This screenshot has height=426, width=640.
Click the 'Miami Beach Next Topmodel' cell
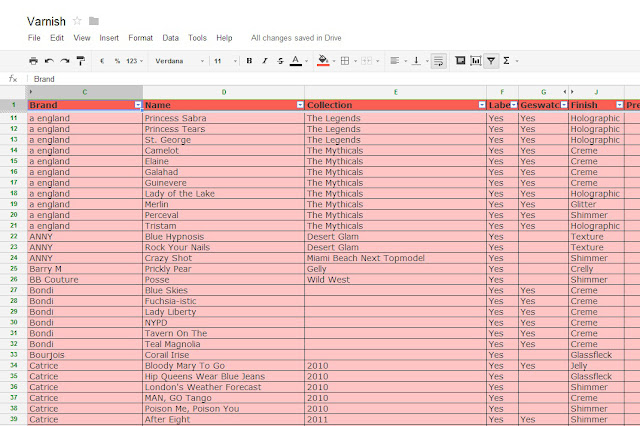(x=396, y=258)
